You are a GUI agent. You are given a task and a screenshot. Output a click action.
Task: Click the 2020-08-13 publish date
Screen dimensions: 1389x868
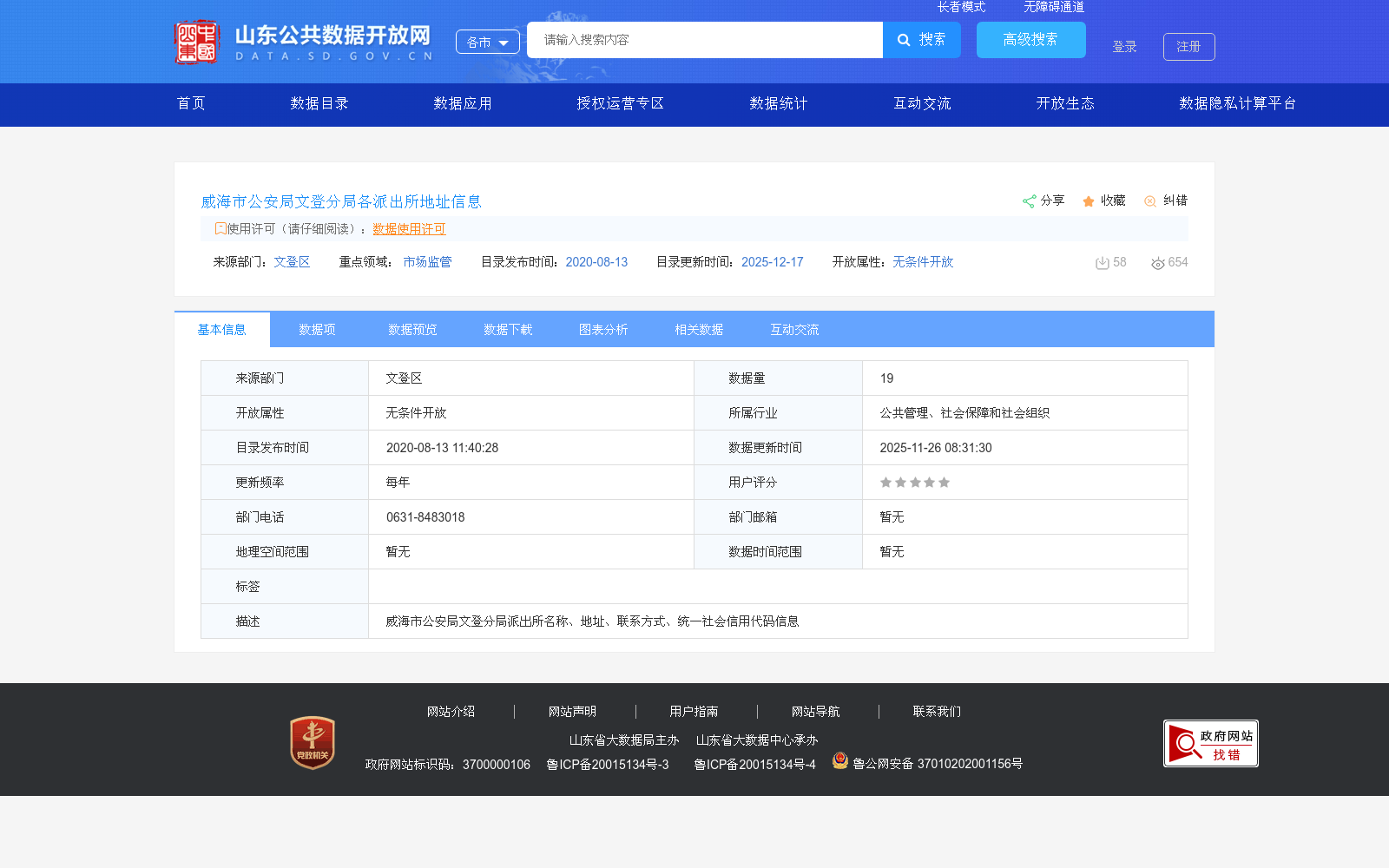click(x=596, y=262)
